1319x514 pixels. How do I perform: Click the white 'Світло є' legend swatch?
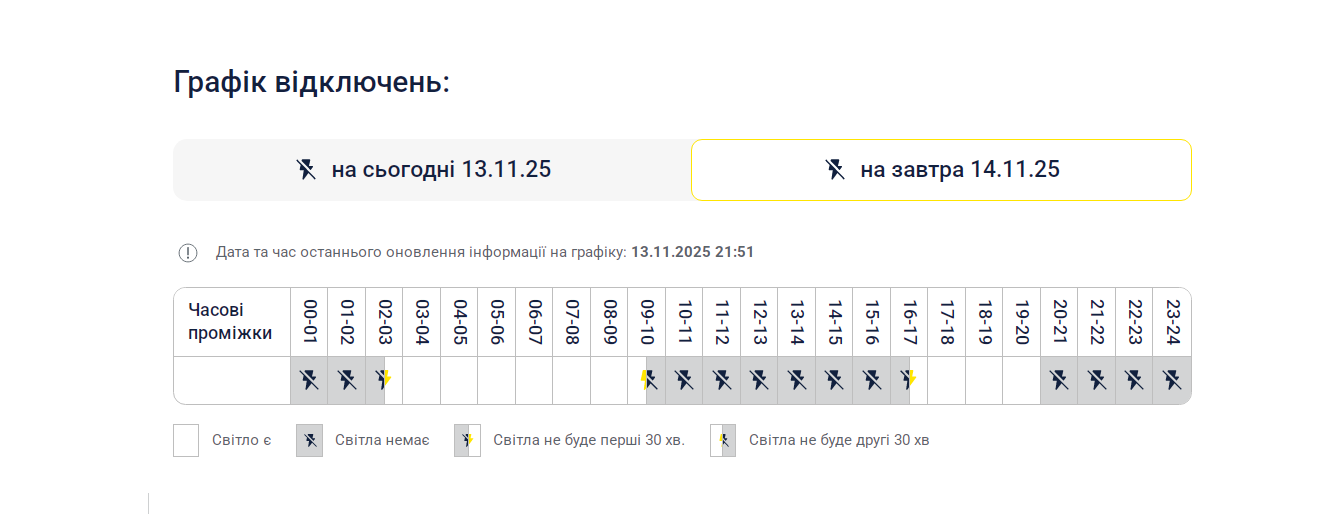[x=186, y=440]
